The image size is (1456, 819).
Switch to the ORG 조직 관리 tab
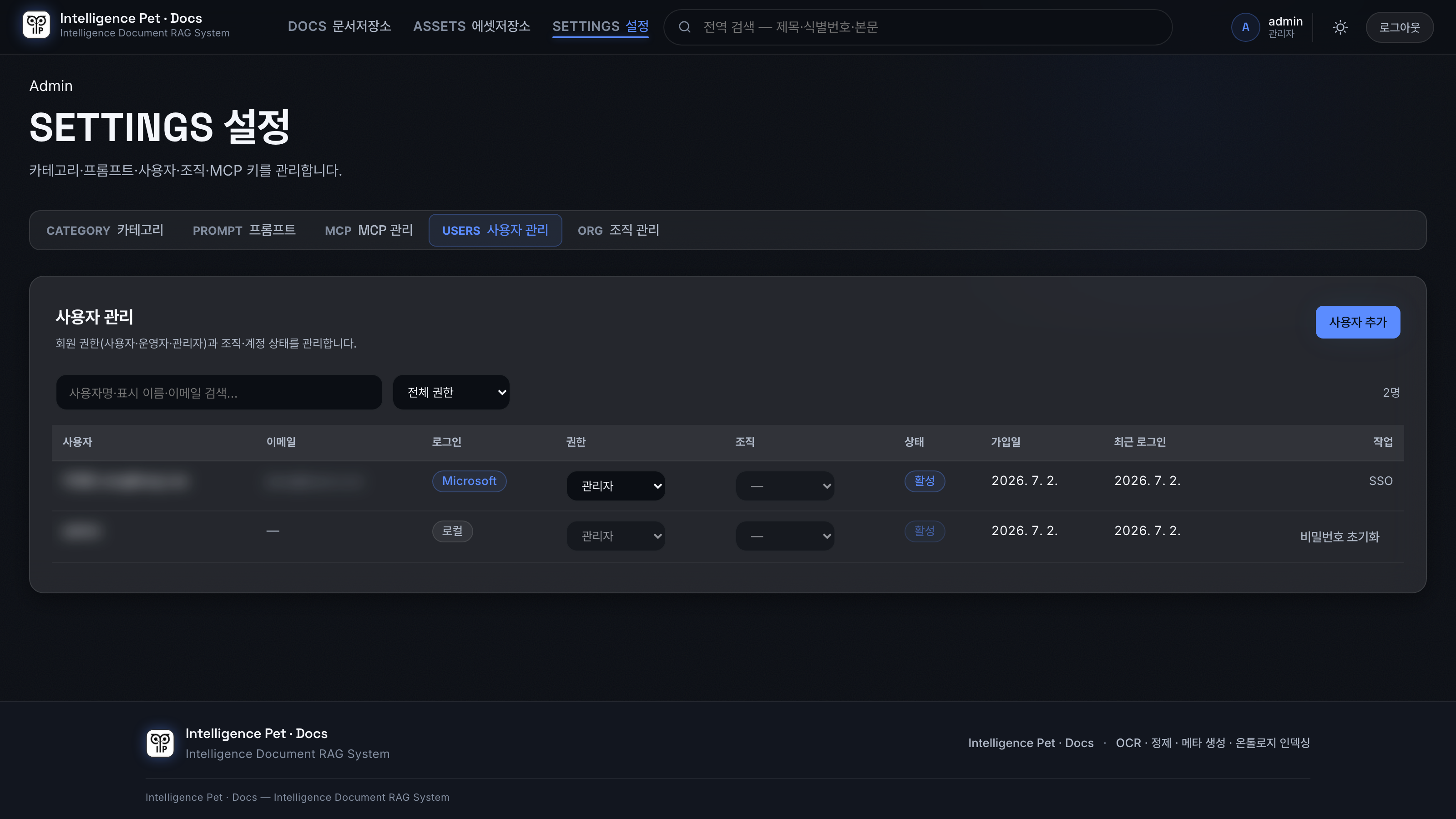click(618, 230)
